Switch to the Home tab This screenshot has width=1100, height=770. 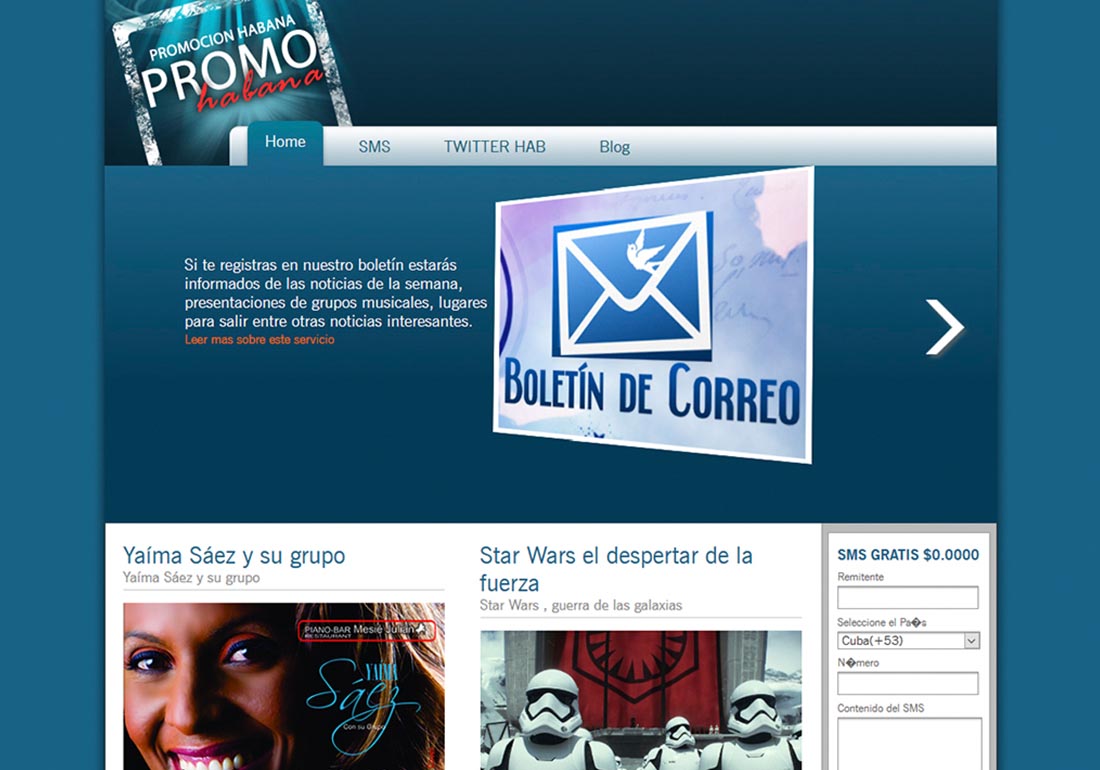(285, 142)
